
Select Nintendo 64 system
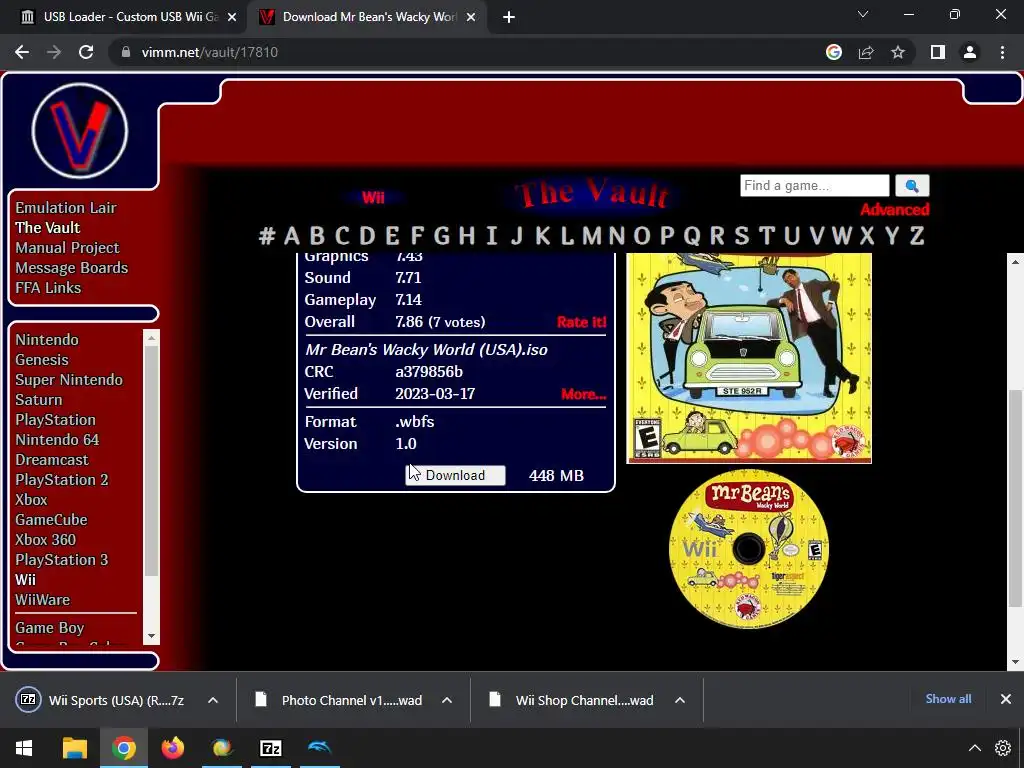coord(57,440)
